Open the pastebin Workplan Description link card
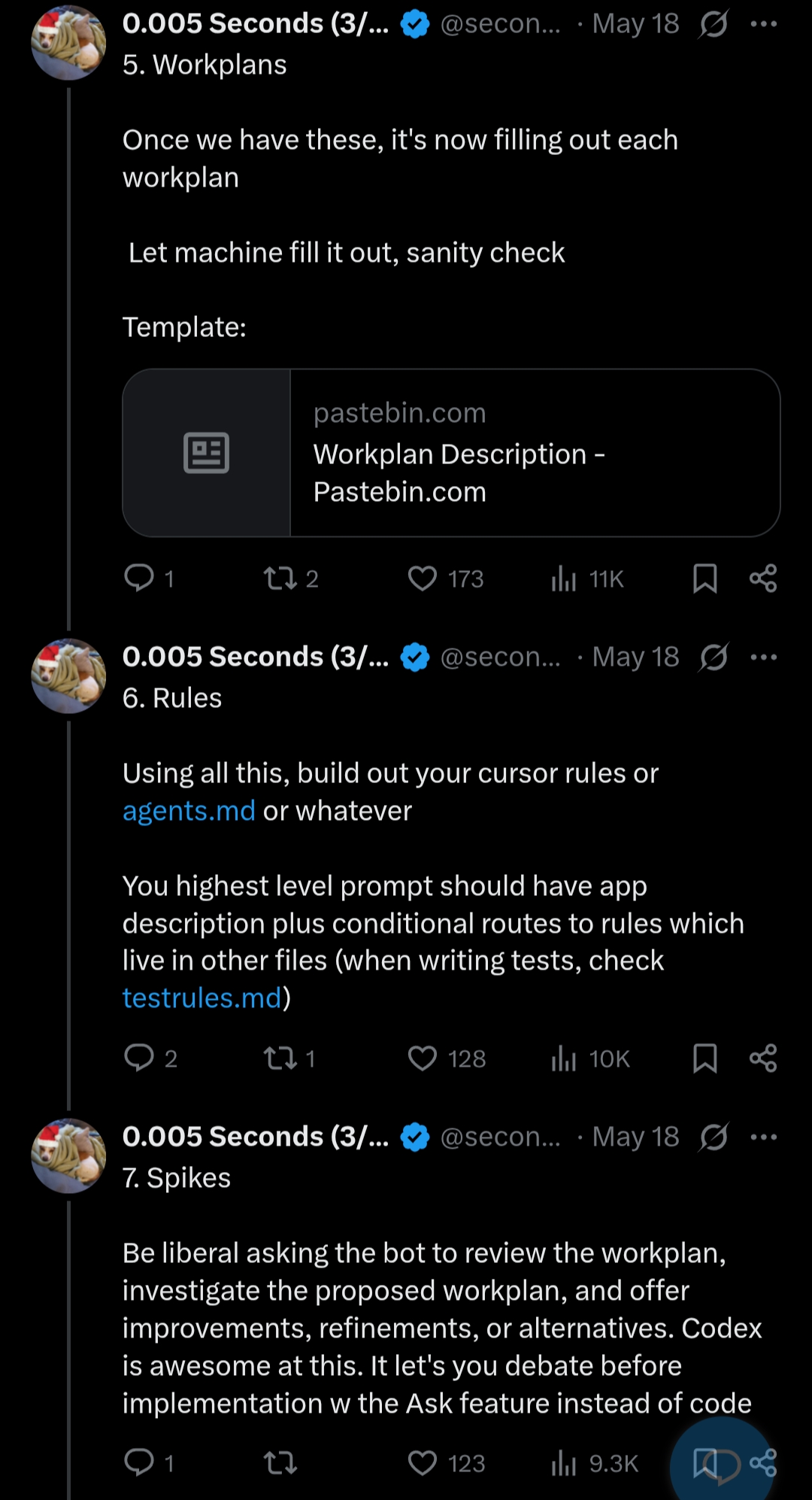This screenshot has height=1500, width=812. tap(451, 452)
